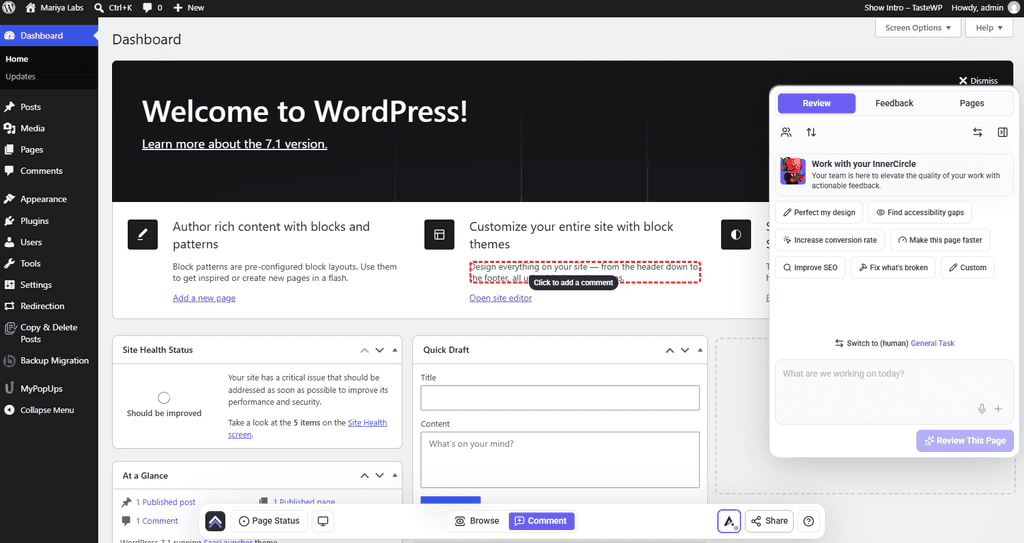Focus the Quick Draft content textarea
This screenshot has height=543, width=1024.
pos(560,459)
